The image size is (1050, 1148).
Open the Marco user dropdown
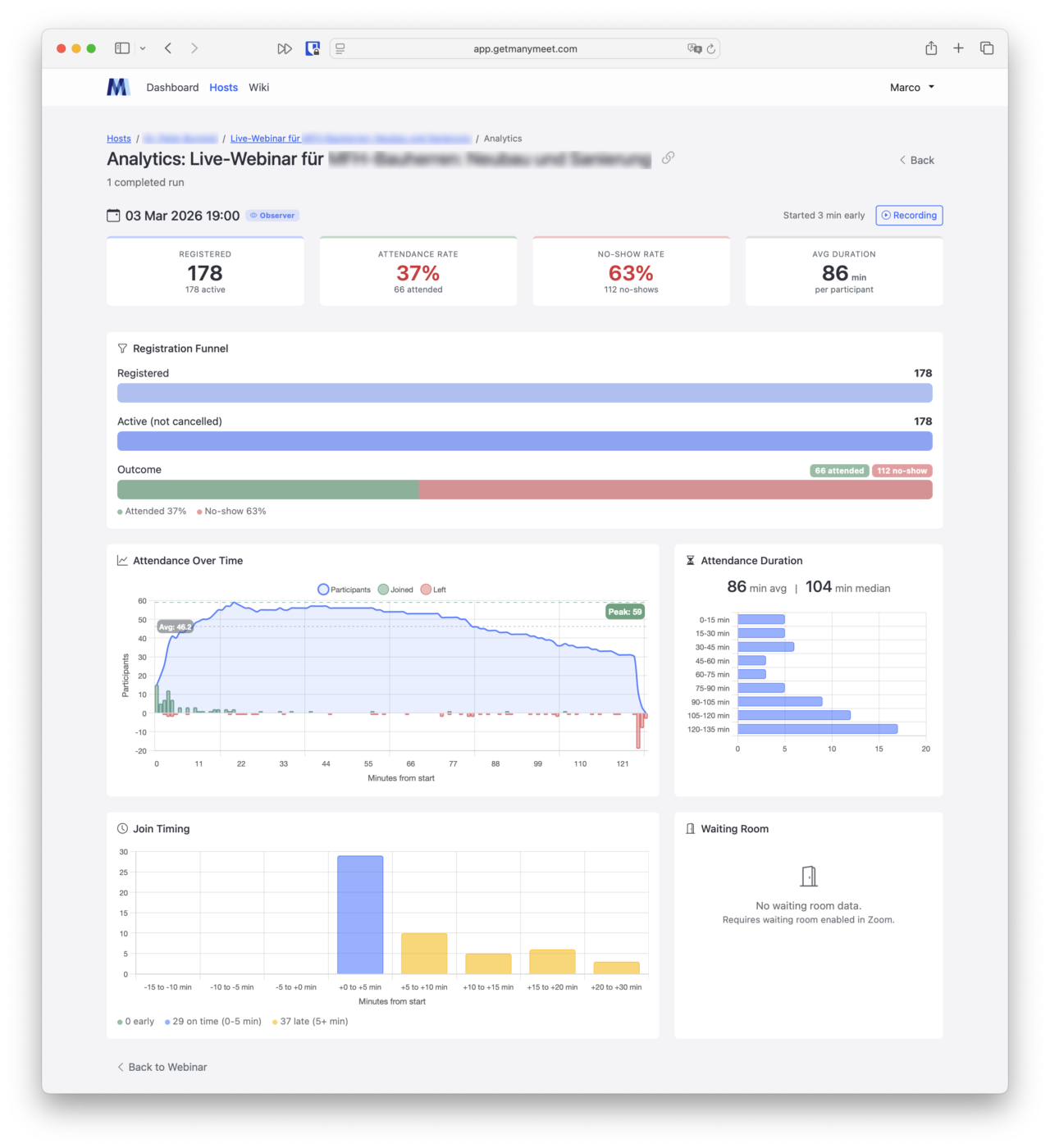click(x=911, y=88)
